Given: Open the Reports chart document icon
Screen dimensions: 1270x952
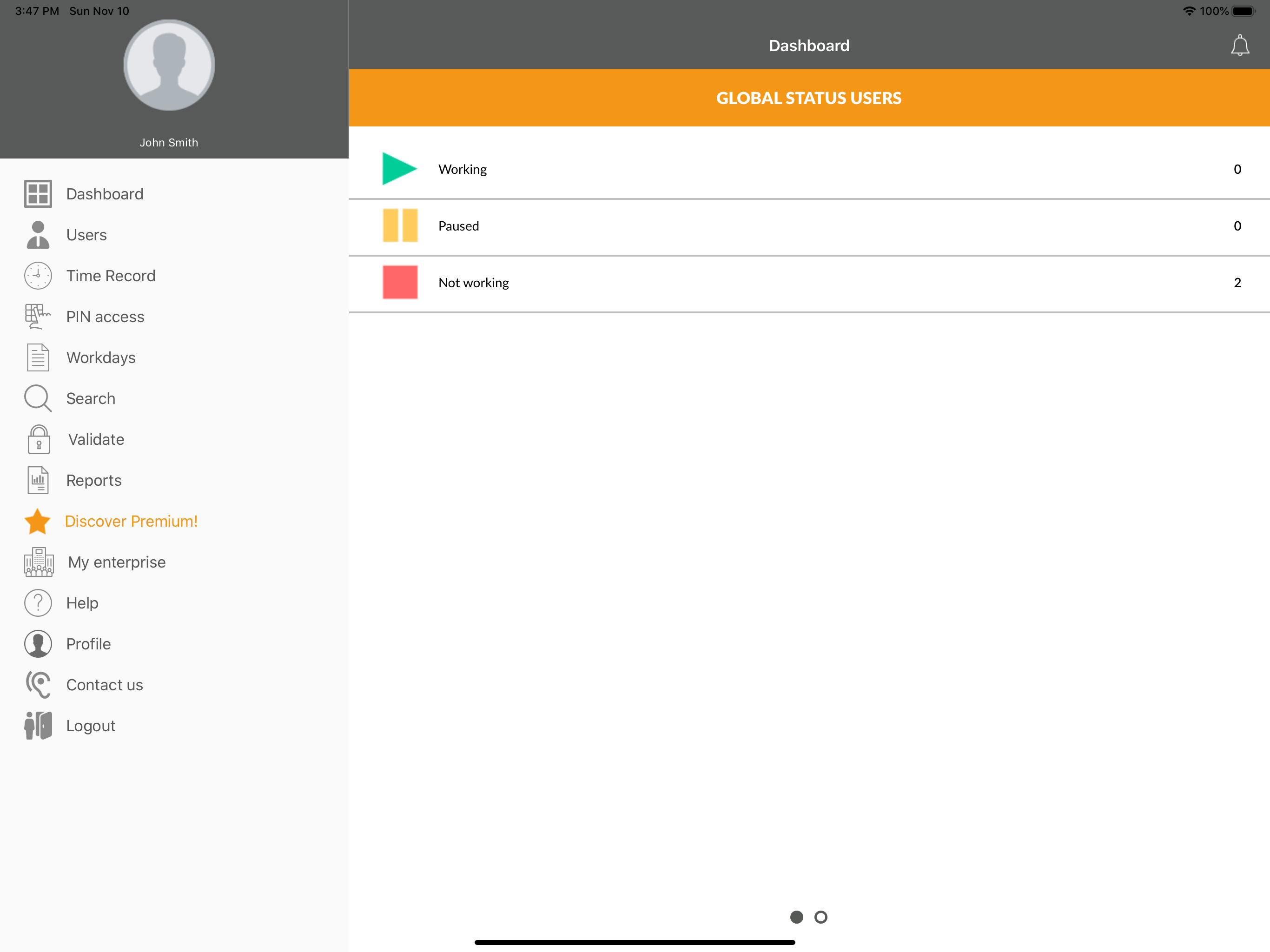Looking at the screenshot, I should pyautogui.click(x=38, y=481).
